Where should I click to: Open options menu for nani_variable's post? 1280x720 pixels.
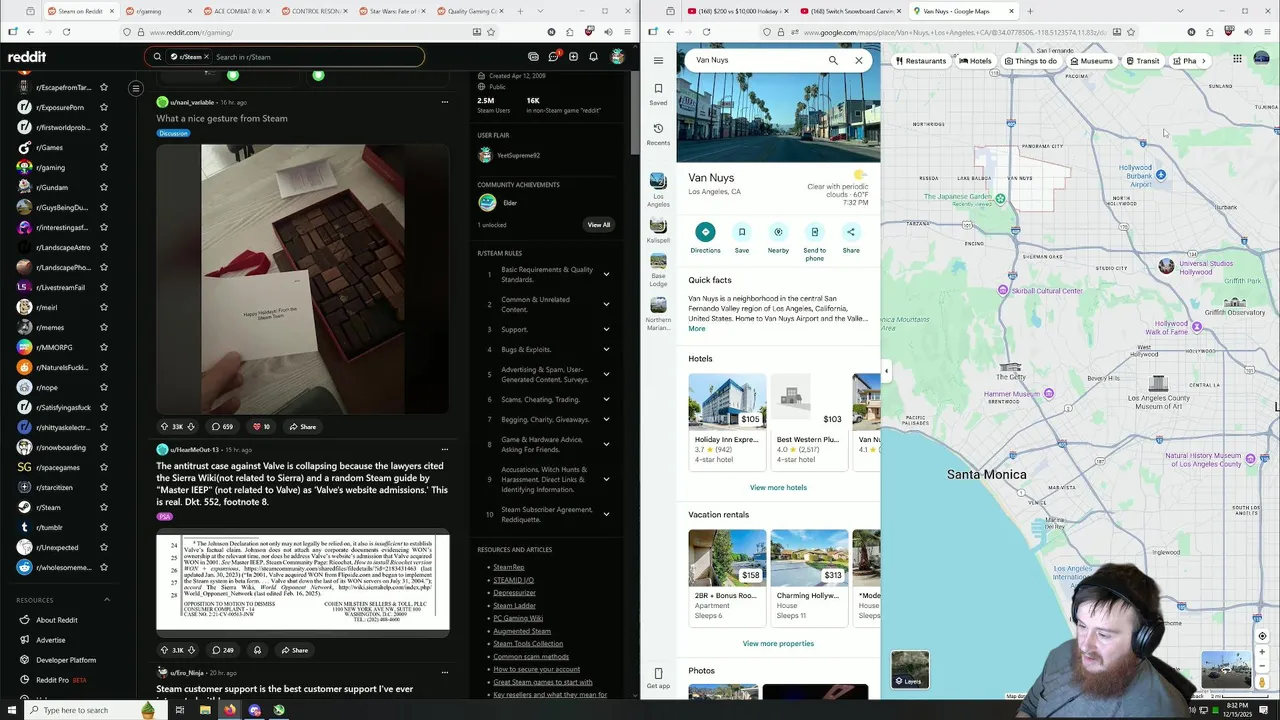pos(445,102)
